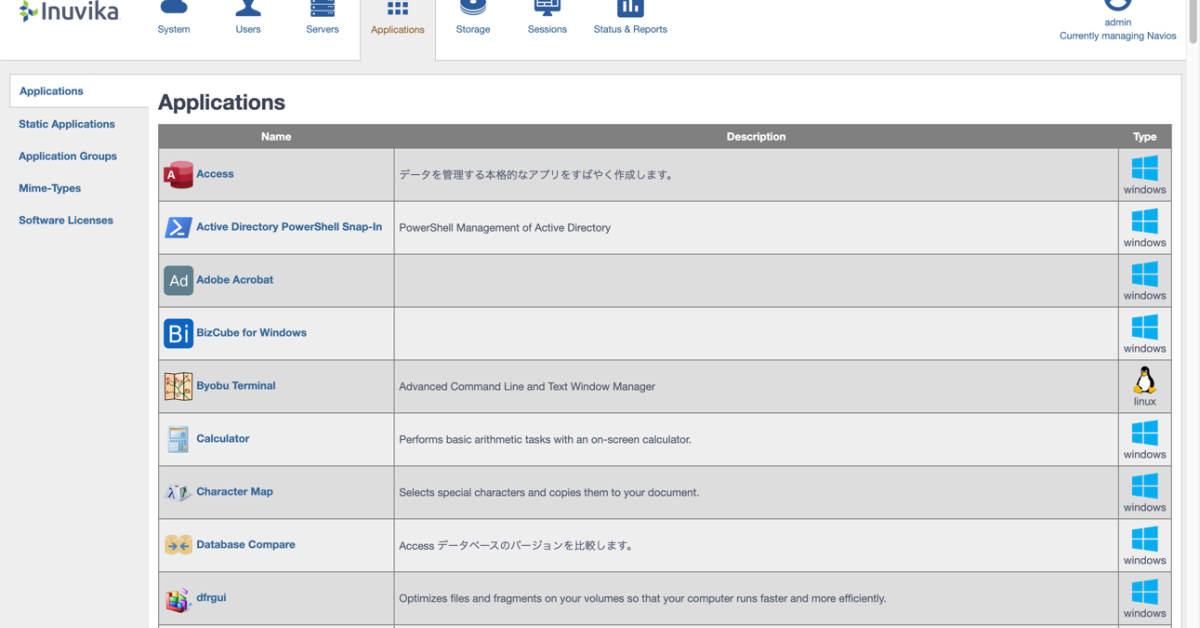The width and height of the screenshot is (1200, 628).
Task: Click Windows type icon in BizCube row
Action: click(x=1144, y=326)
